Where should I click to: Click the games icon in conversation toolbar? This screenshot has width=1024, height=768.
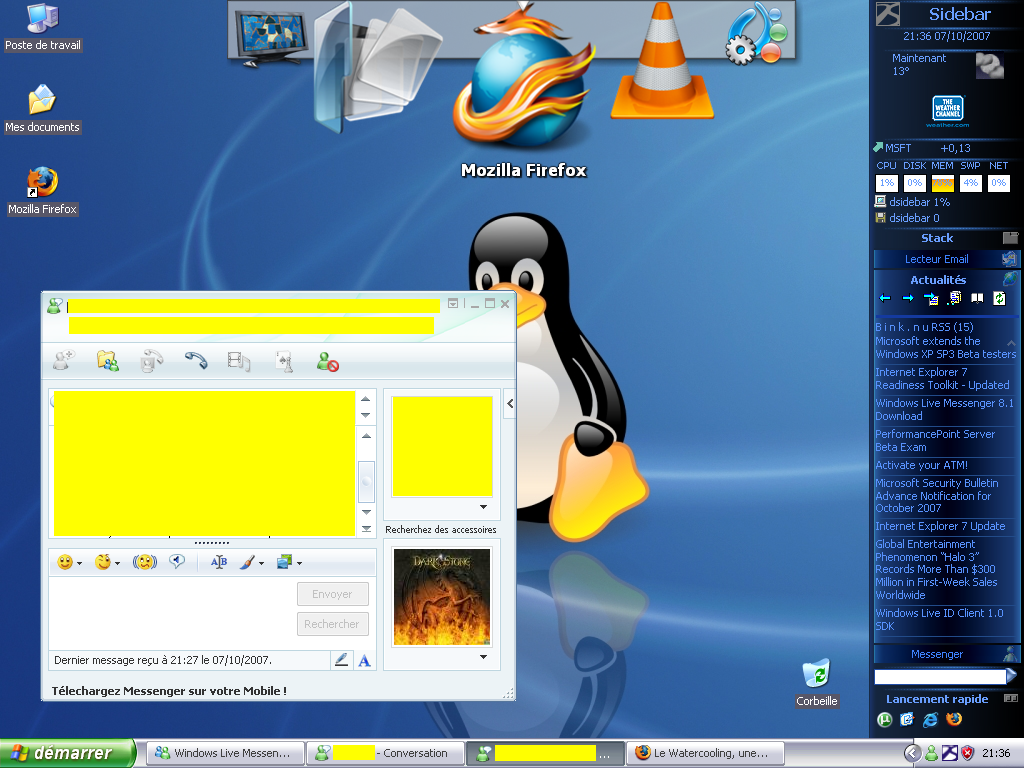(x=284, y=361)
